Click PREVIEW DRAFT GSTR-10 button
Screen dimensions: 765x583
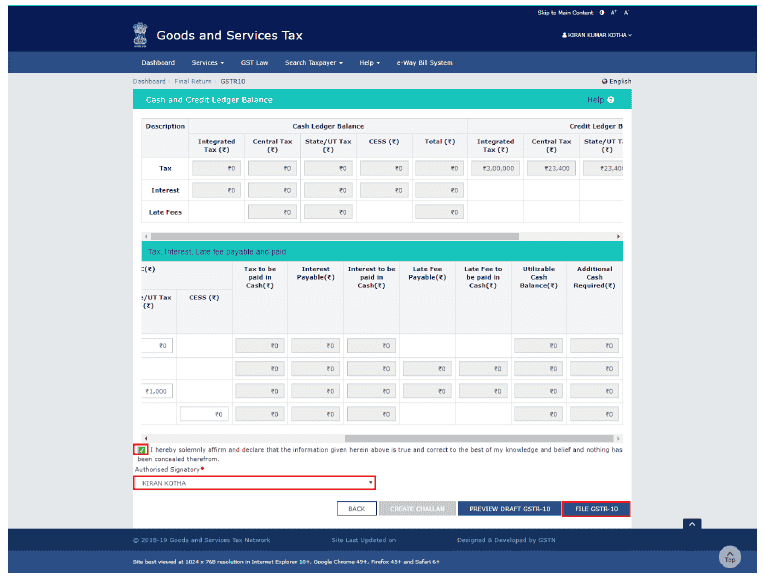tap(509, 508)
